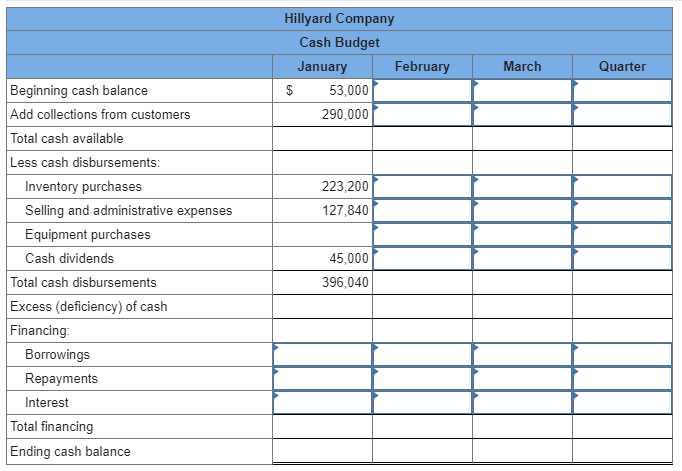Image resolution: width=682 pixels, height=471 pixels.
Task: Click the Quarter column header
Action: (622, 67)
